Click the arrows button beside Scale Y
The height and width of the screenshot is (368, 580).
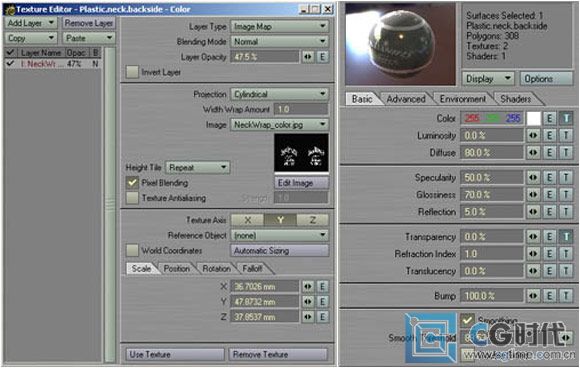308,302
